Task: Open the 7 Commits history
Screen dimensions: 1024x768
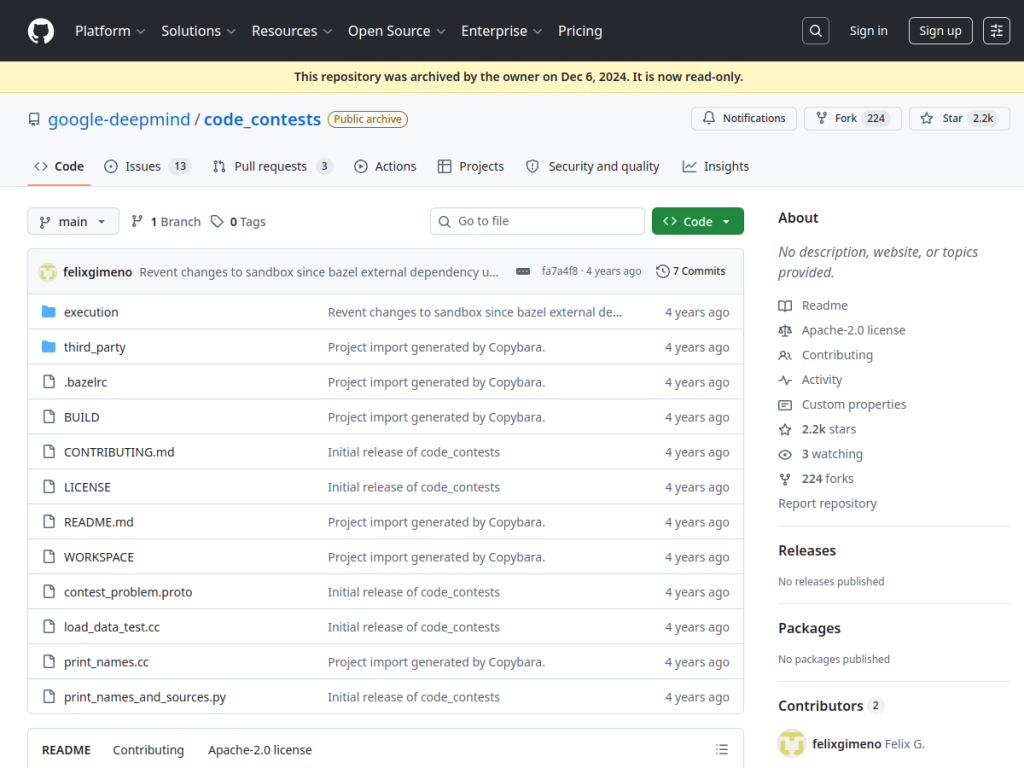Action: click(690, 271)
